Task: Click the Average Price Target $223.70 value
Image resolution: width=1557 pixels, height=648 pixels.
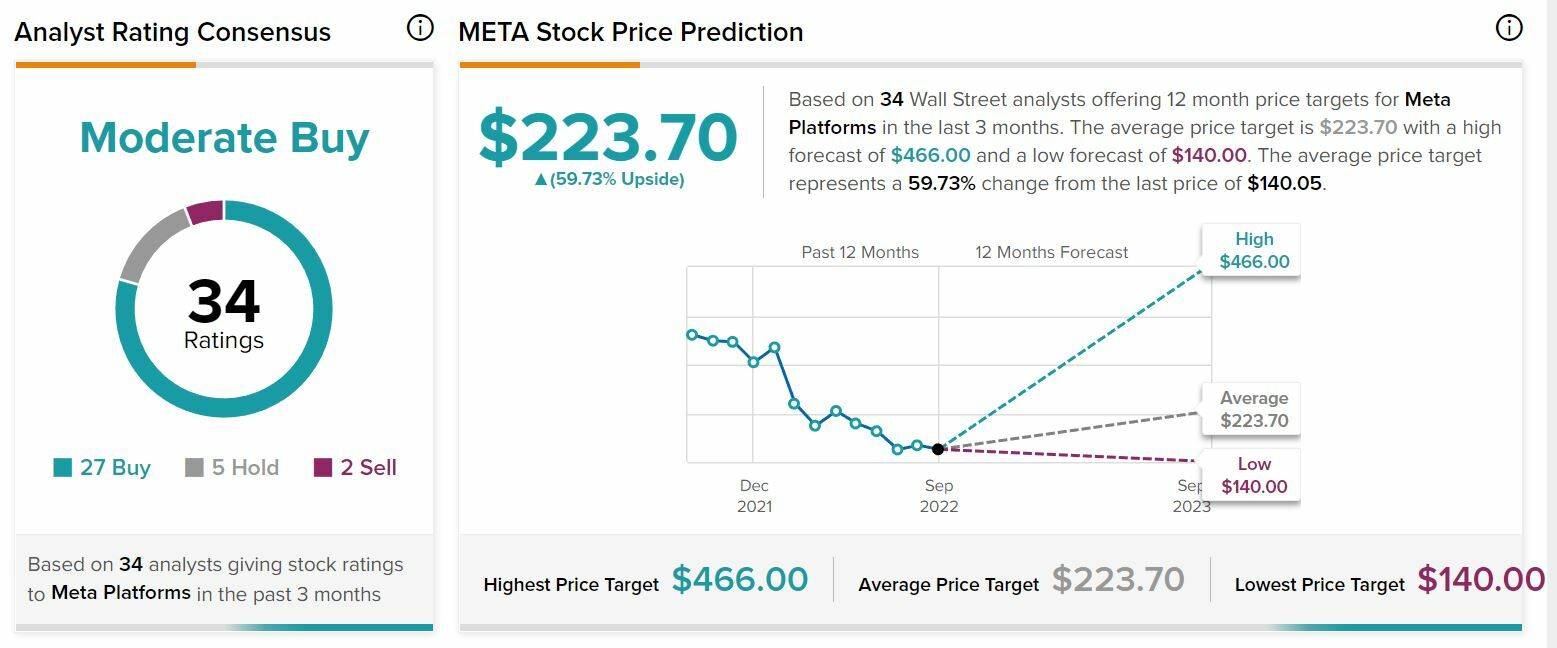Action: click(1118, 580)
